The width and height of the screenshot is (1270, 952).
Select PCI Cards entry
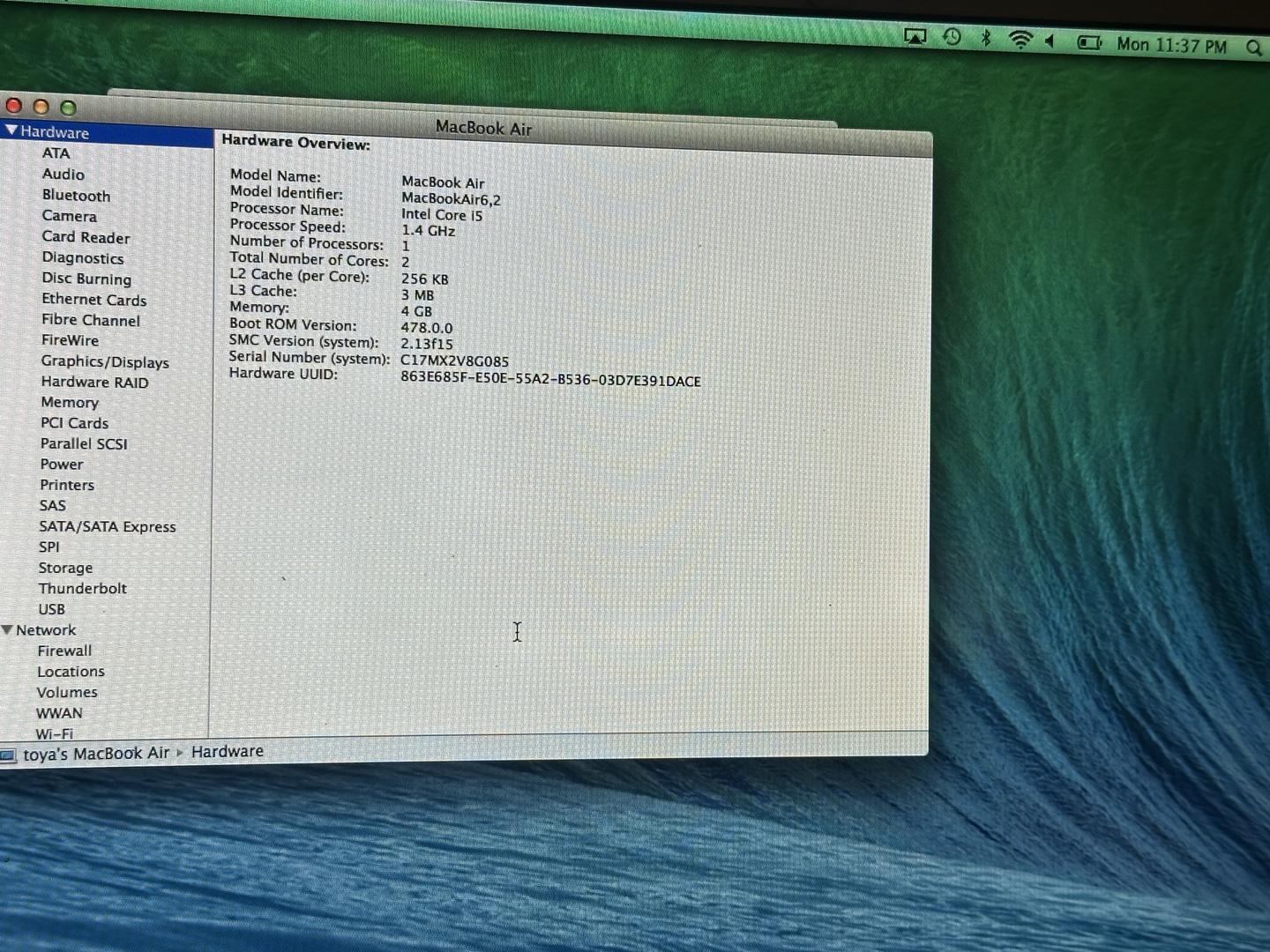[x=74, y=423]
